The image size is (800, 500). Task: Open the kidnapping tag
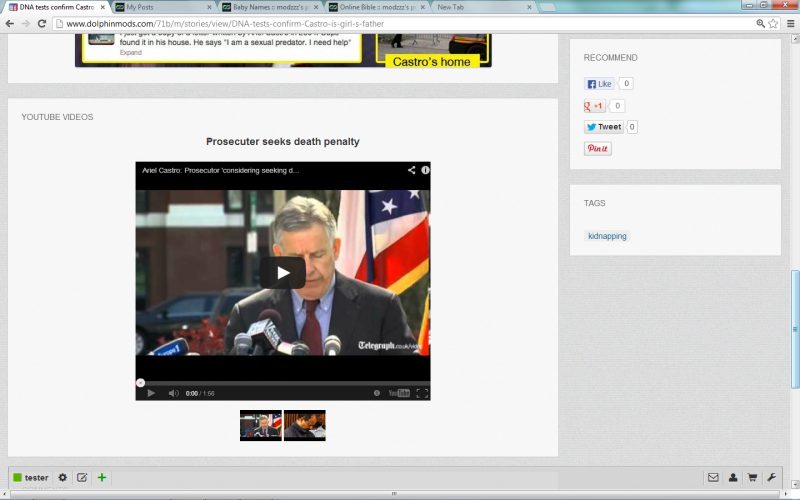tap(607, 236)
